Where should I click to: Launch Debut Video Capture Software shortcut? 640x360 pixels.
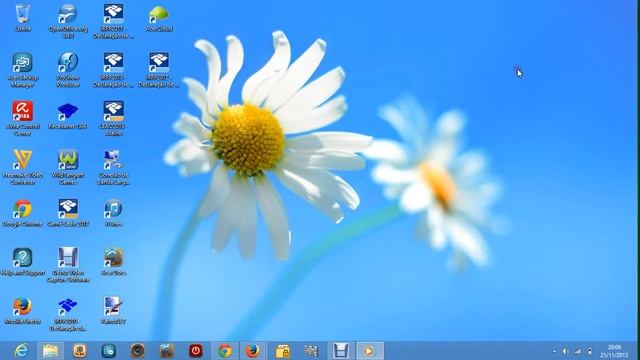click(x=68, y=265)
